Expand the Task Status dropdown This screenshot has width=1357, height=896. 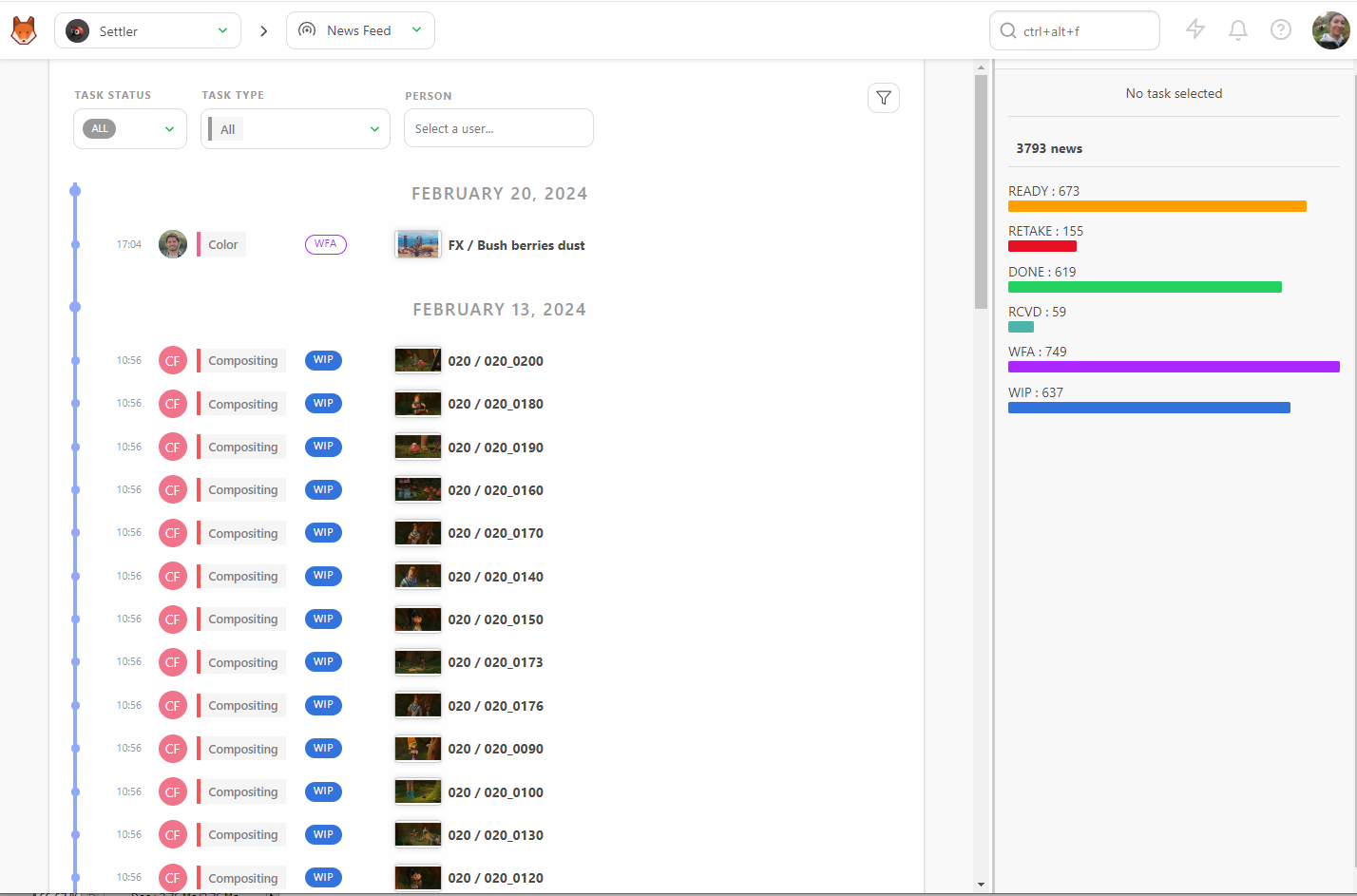130,129
